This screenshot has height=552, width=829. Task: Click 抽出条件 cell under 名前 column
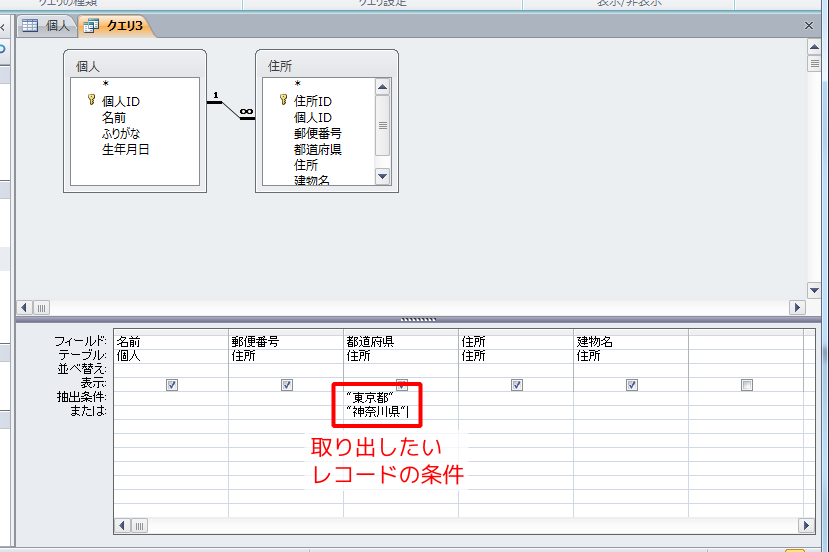pos(171,398)
